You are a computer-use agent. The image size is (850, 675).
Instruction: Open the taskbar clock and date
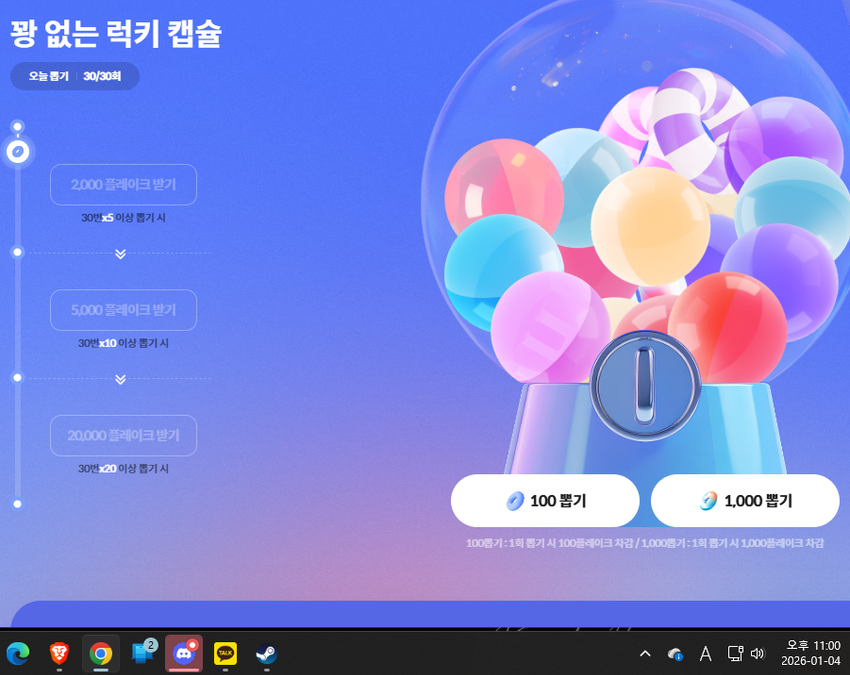pyautogui.click(x=812, y=653)
